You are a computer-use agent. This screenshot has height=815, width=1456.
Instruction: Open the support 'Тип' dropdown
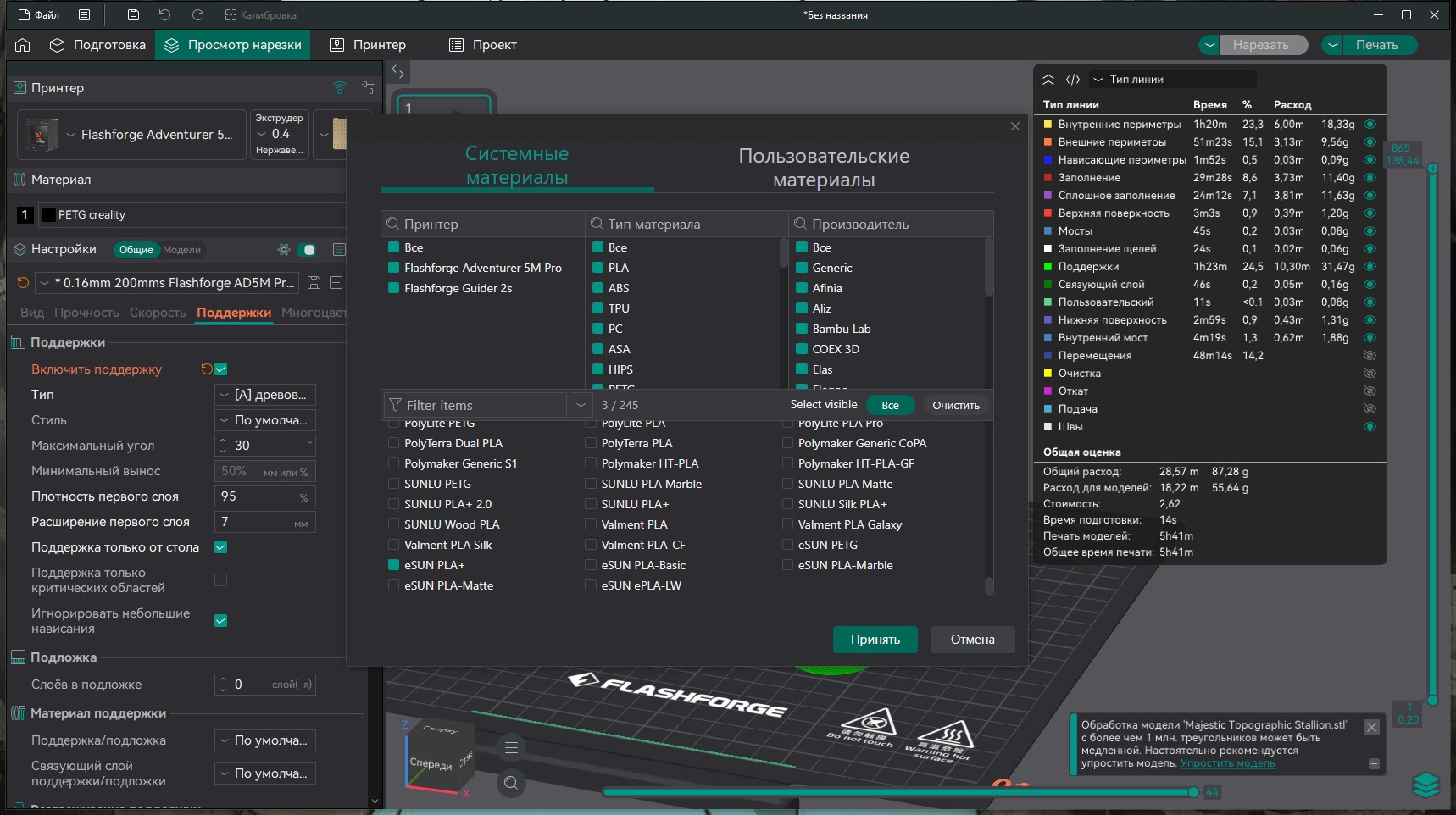(264, 395)
